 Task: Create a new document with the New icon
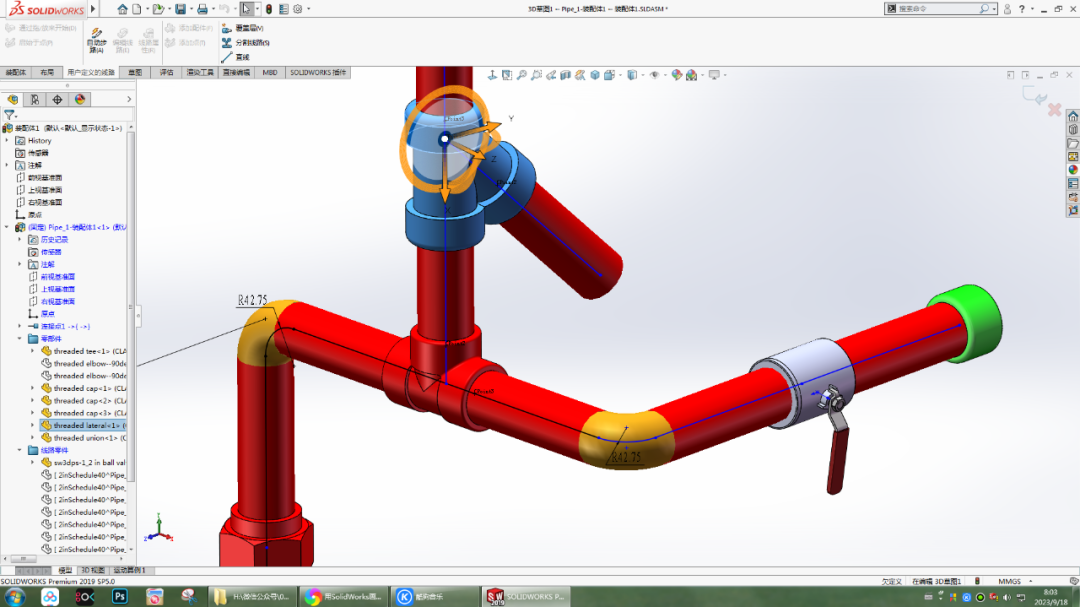137,9
